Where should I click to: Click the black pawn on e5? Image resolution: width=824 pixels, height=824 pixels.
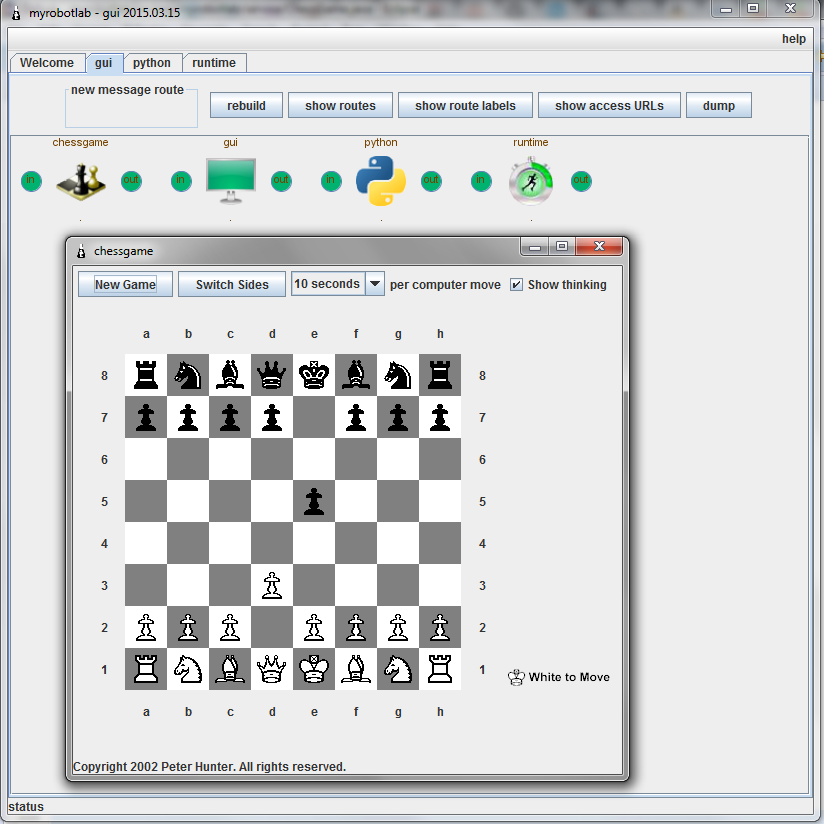(x=314, y=501)
